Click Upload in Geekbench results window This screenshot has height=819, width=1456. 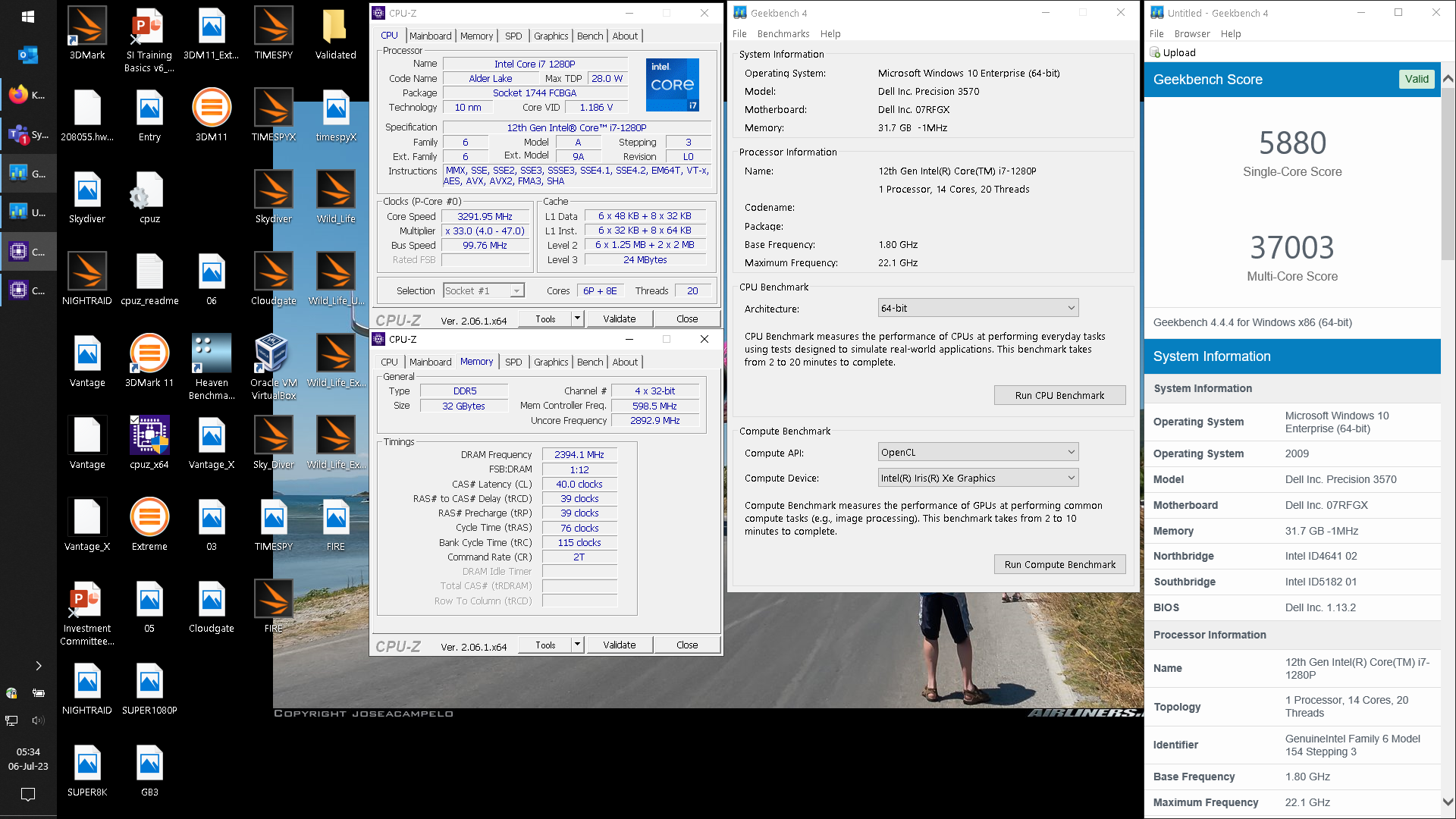pyautogui.click(x=1173, y=52)
